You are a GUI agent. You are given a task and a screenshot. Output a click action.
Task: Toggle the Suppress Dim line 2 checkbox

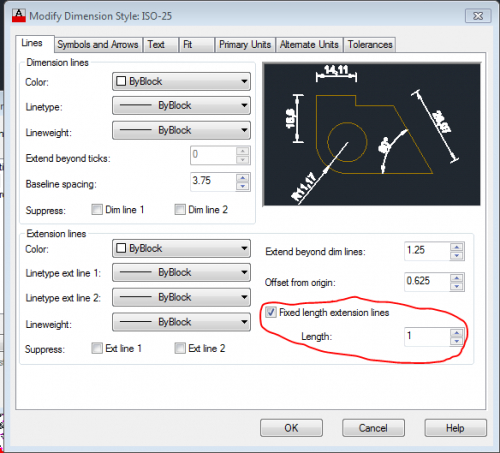(180, 209)
